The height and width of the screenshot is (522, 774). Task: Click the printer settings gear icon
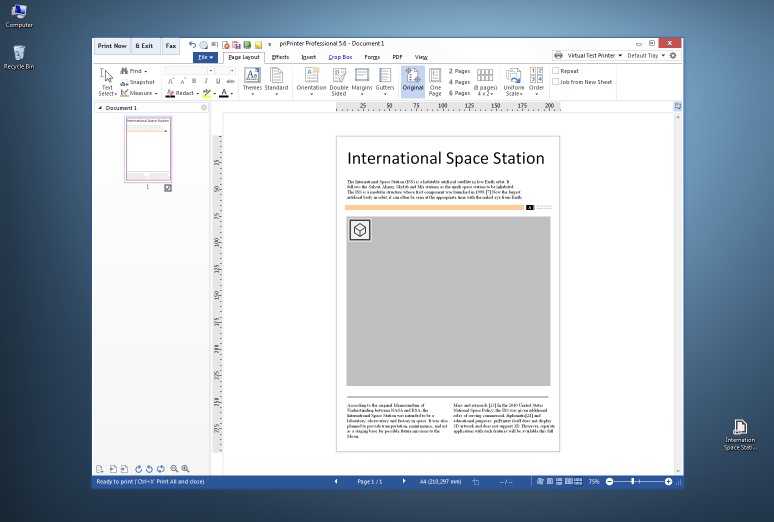673,55
